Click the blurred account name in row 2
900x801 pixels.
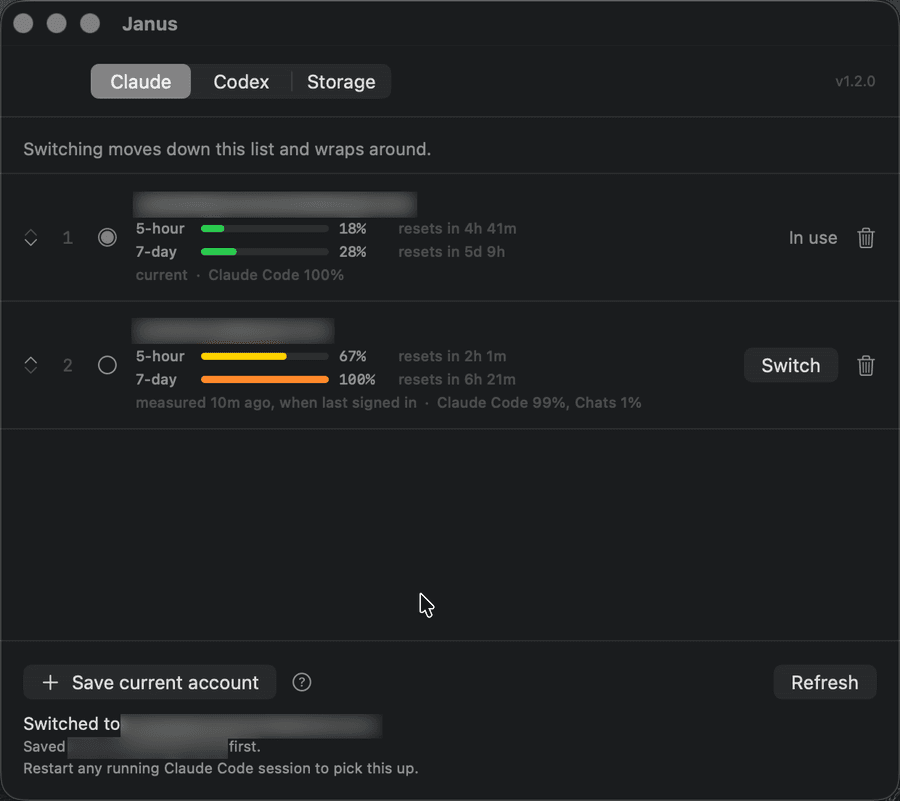[x=233, y=331]
